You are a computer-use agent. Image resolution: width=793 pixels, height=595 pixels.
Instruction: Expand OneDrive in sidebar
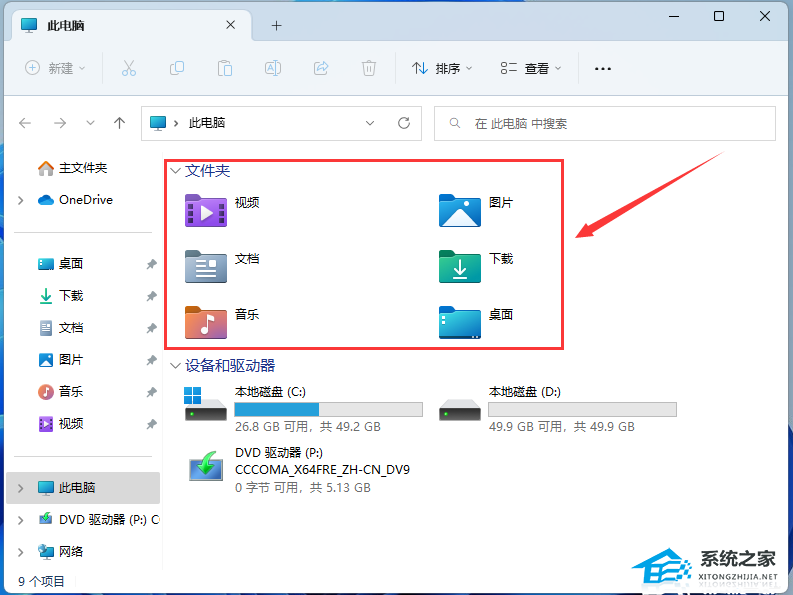point(20,200)
